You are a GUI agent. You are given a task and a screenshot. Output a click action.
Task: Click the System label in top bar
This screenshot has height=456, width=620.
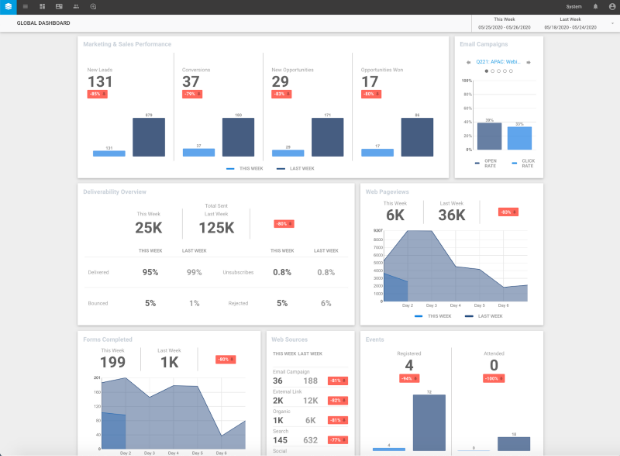click(574, 7)
